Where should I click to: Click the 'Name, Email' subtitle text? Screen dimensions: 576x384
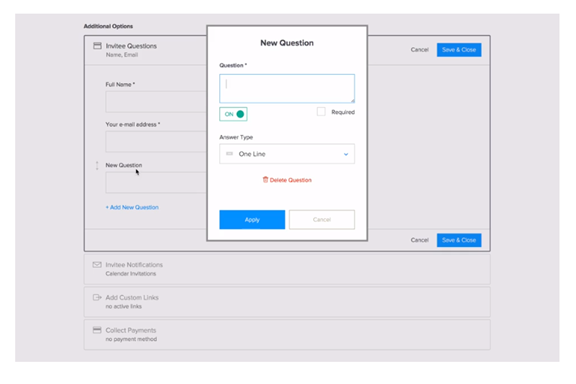pyautogui.click(x=122, y=55)
